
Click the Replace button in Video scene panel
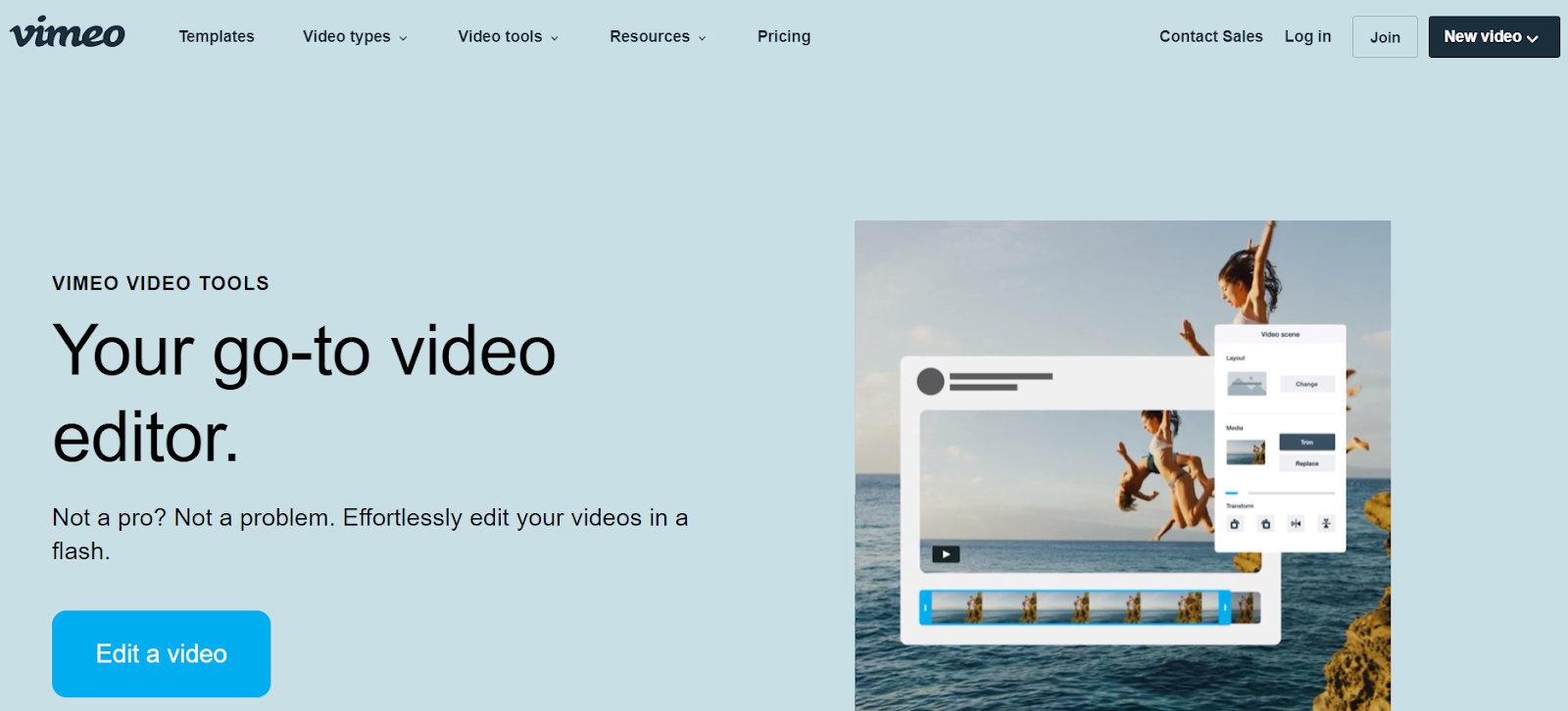pos(1306,463)
